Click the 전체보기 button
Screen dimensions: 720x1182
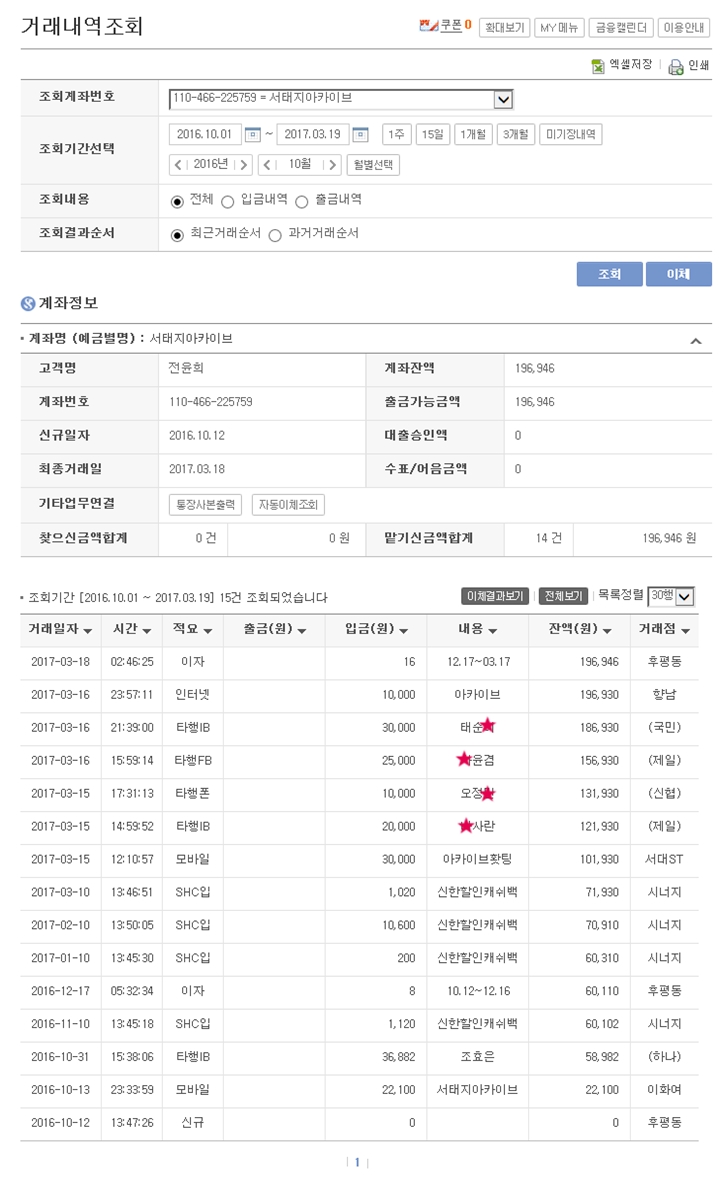click(x=564, y=596)
